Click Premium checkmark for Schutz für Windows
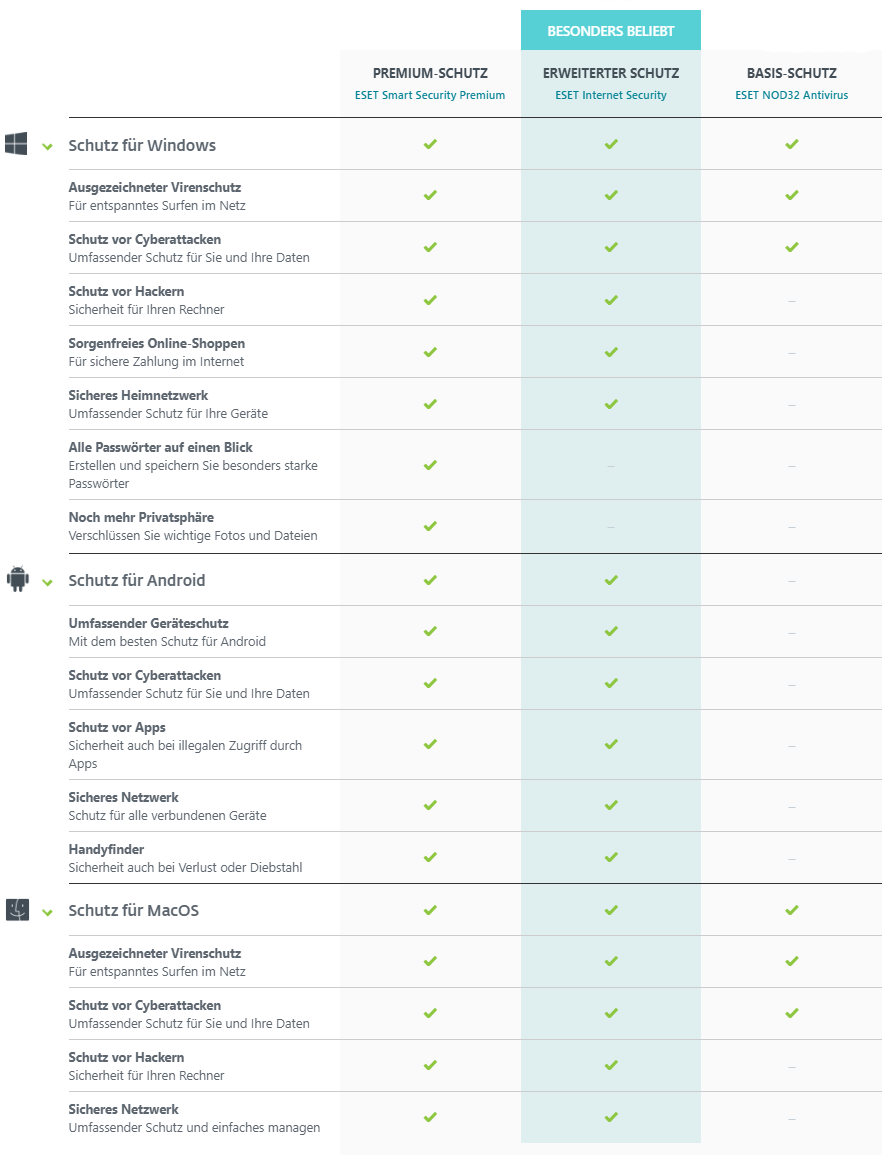The height and width of the screenshot is (1155, 884). [x=430, y=144]
